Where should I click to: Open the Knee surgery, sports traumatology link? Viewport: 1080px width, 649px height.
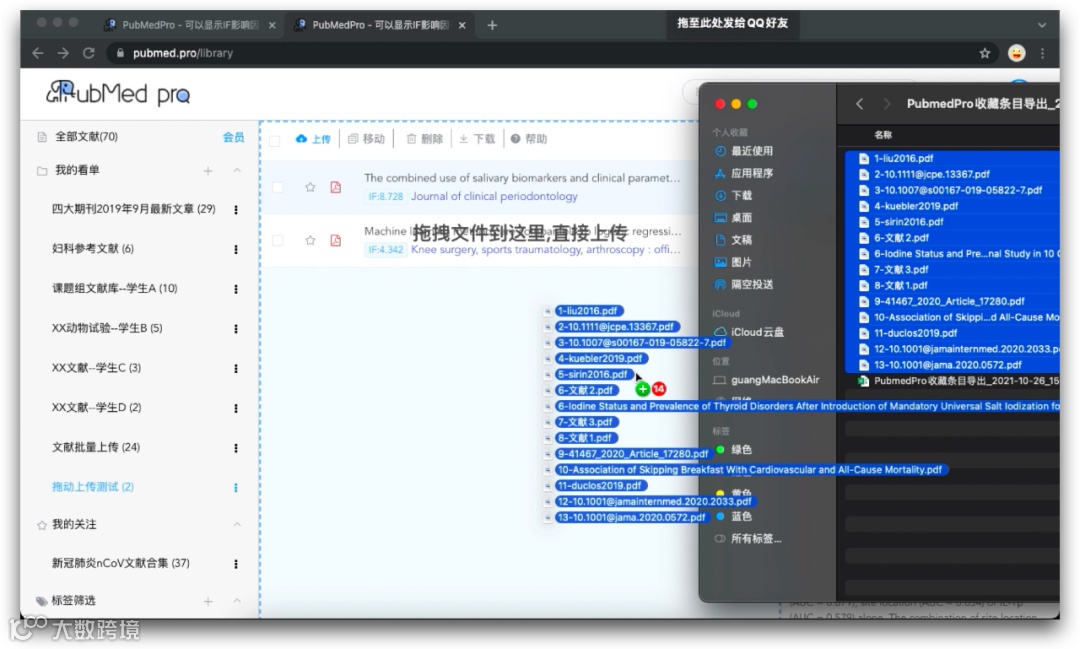click(x=546, y=249)
